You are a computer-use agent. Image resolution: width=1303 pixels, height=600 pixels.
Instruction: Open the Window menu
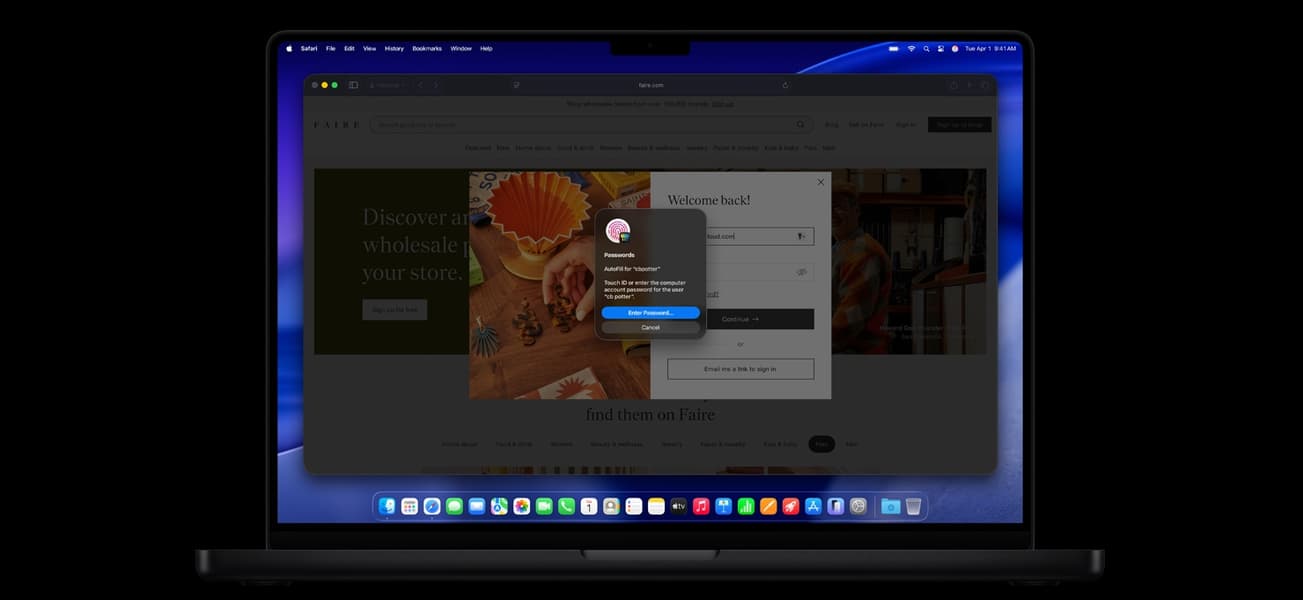click(x=461, y=48)
